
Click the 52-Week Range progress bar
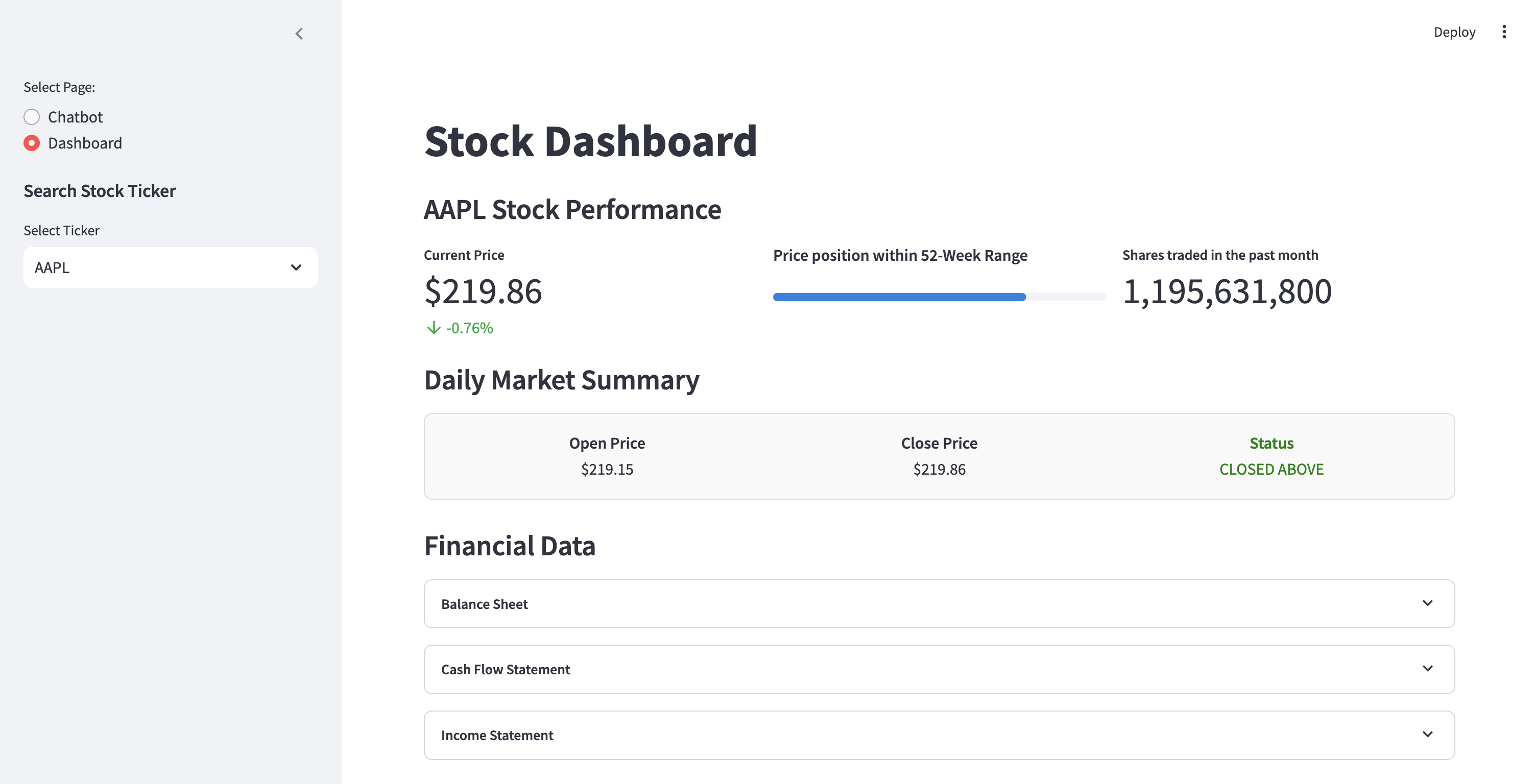(939, 297)
